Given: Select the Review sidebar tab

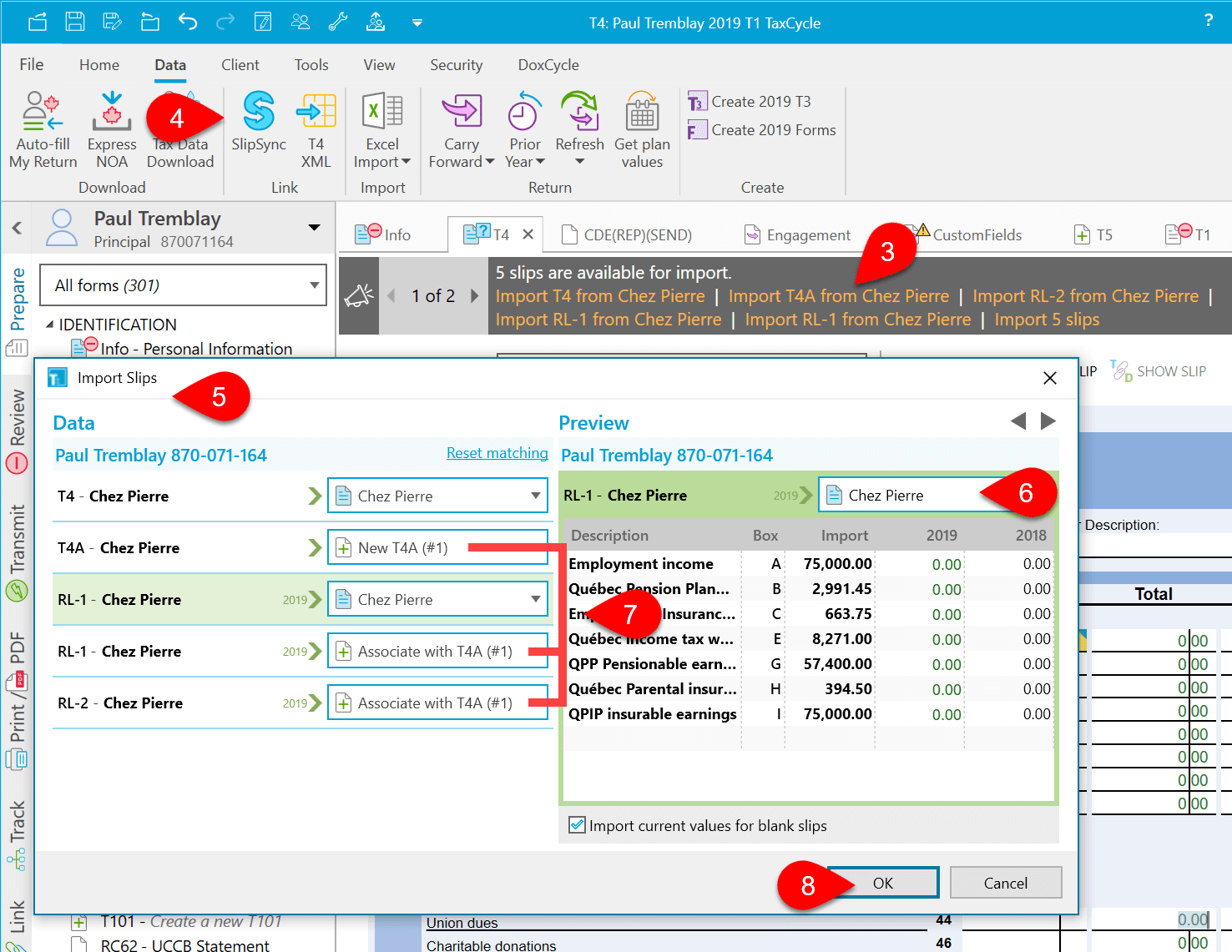Looking at the screenshot, I should pyautogui.click(x=17, y=431).
